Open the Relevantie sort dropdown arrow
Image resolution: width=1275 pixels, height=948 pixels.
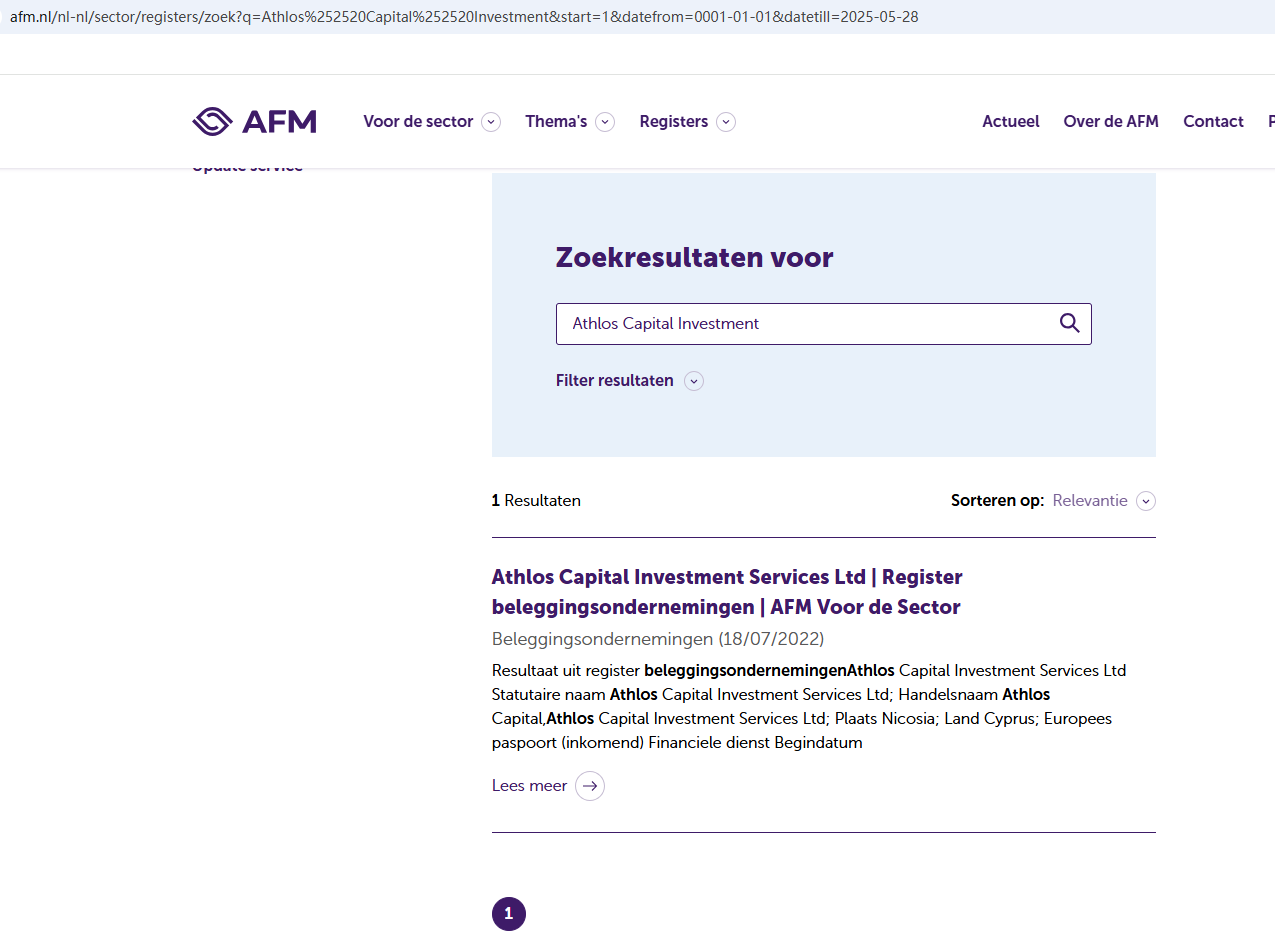(1146, 501)
